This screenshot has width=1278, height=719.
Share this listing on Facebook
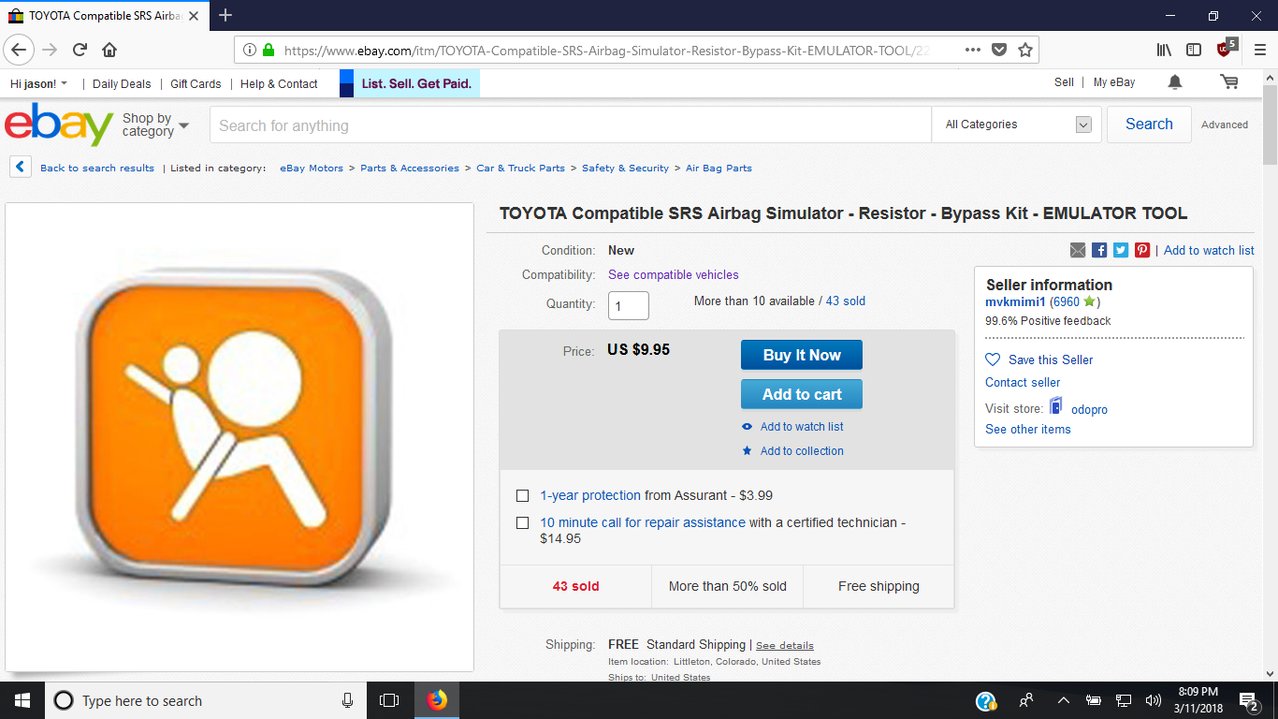(x=1099, y=250)
